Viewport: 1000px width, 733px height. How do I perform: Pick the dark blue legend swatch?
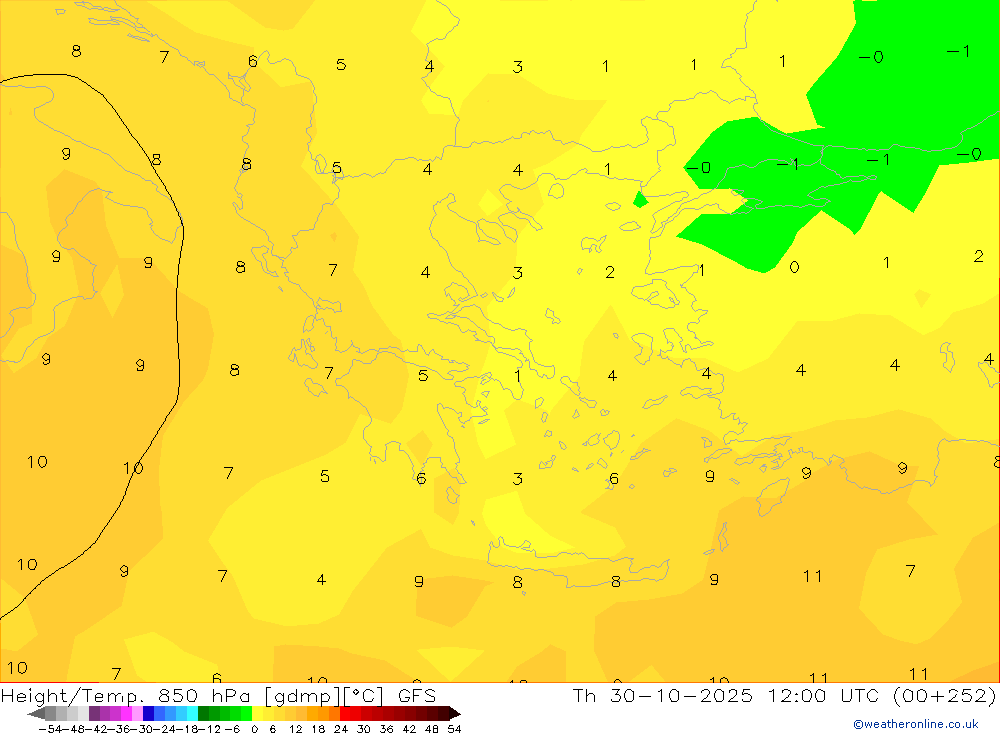148,713
